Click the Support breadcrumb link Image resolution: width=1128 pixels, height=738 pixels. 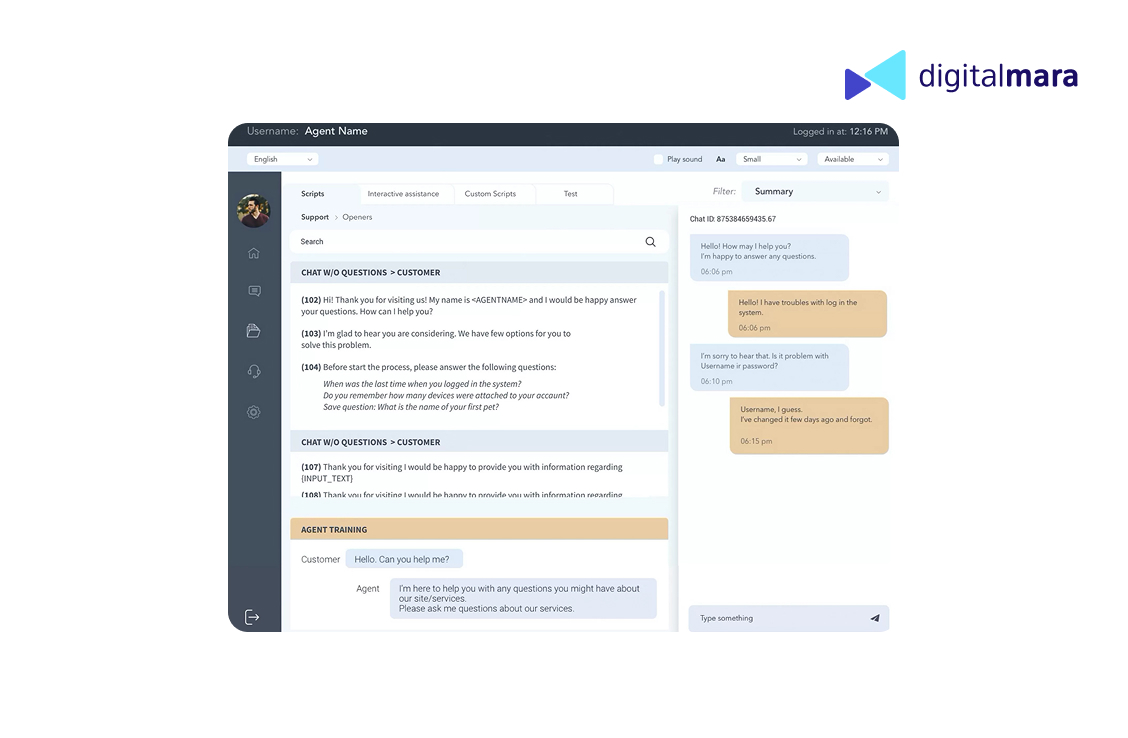[315, 217]
